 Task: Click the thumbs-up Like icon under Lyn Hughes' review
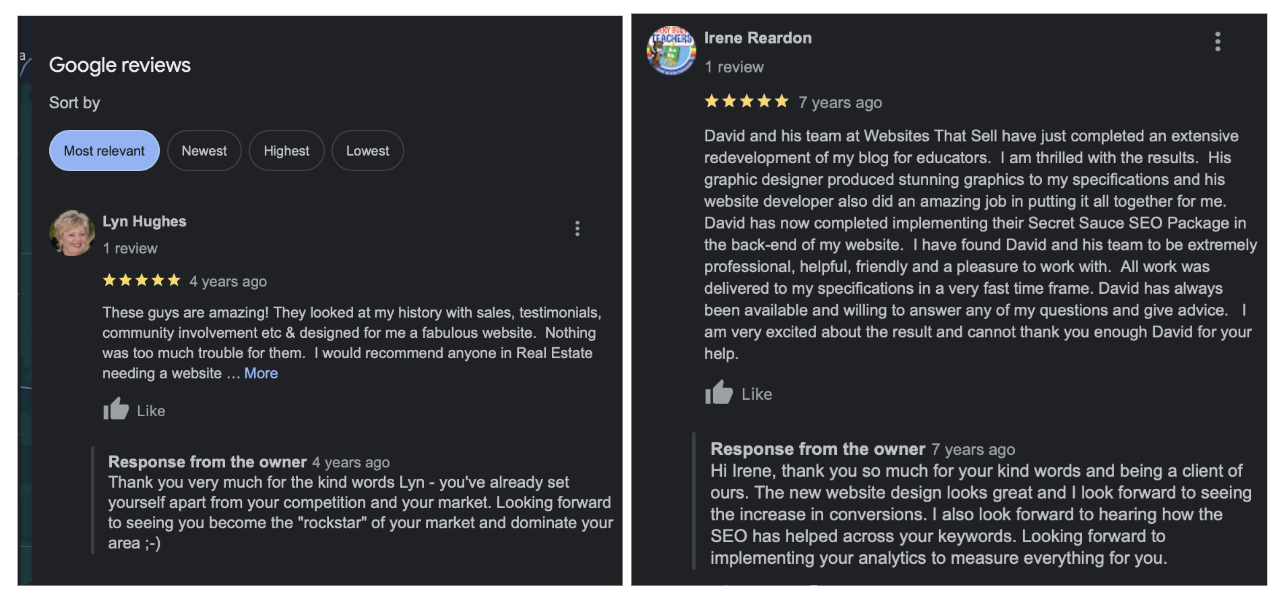pos(115,408)
